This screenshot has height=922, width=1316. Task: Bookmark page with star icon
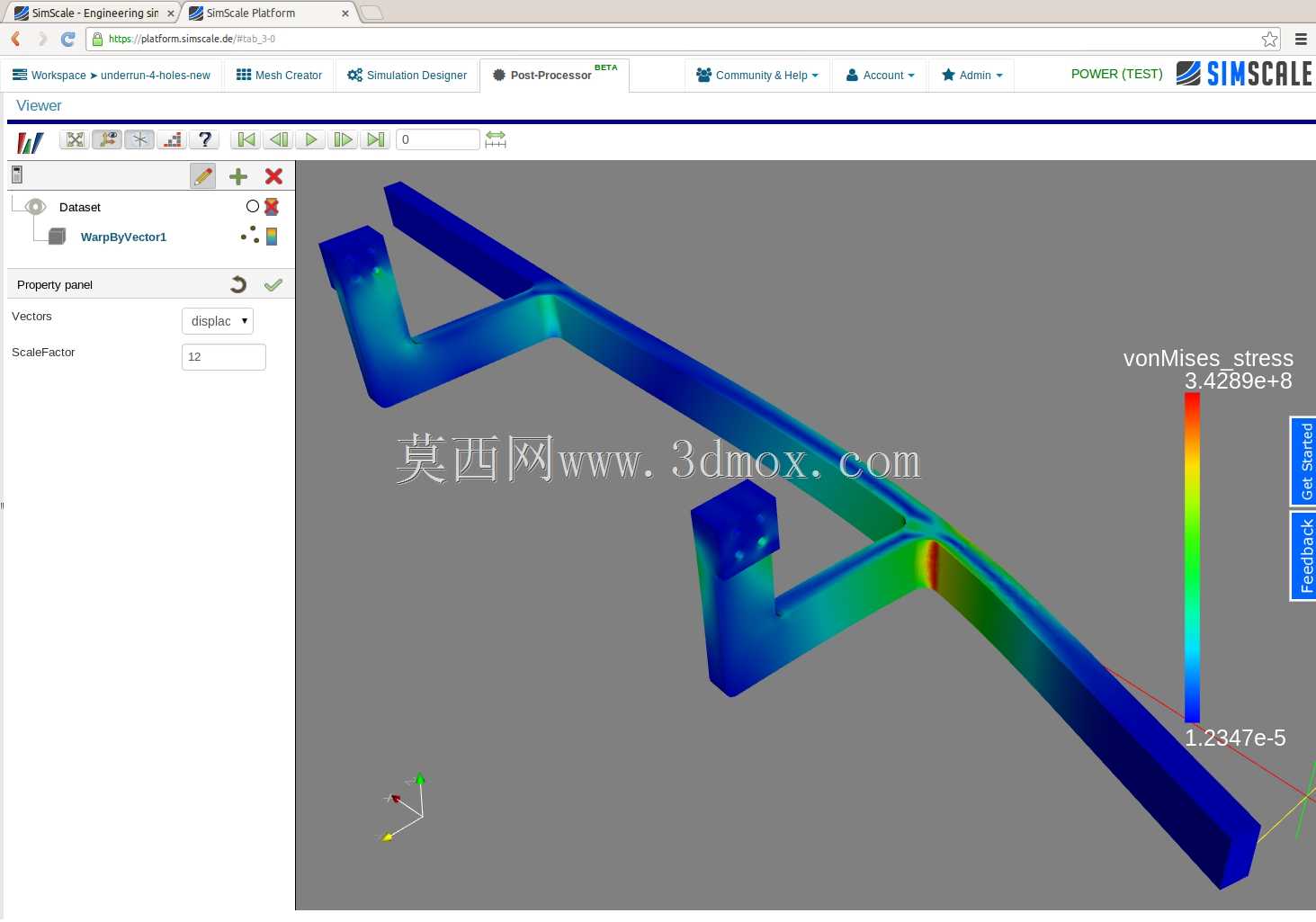[1269, 39]
